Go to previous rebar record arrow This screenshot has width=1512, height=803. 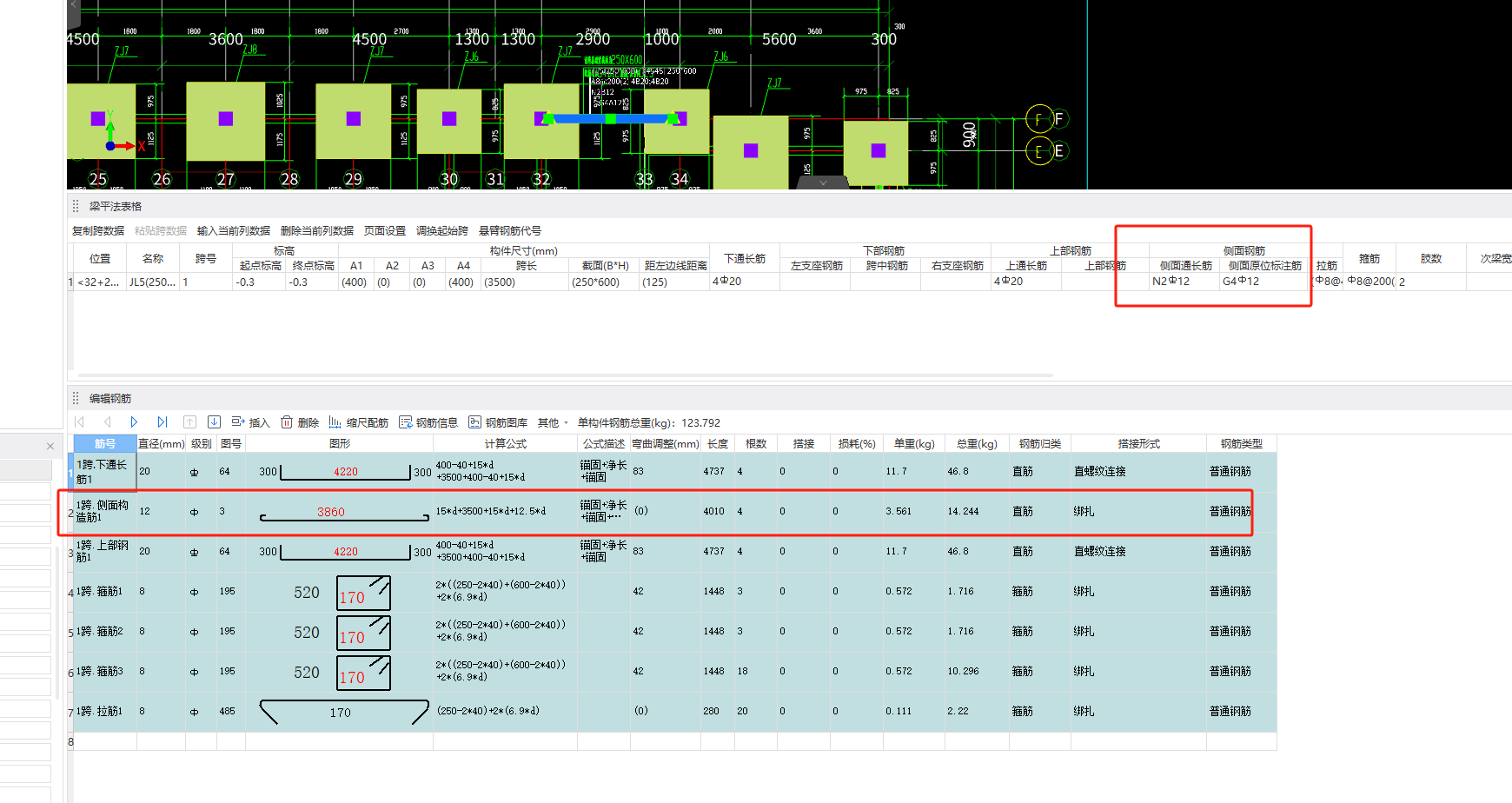[108, 422]
